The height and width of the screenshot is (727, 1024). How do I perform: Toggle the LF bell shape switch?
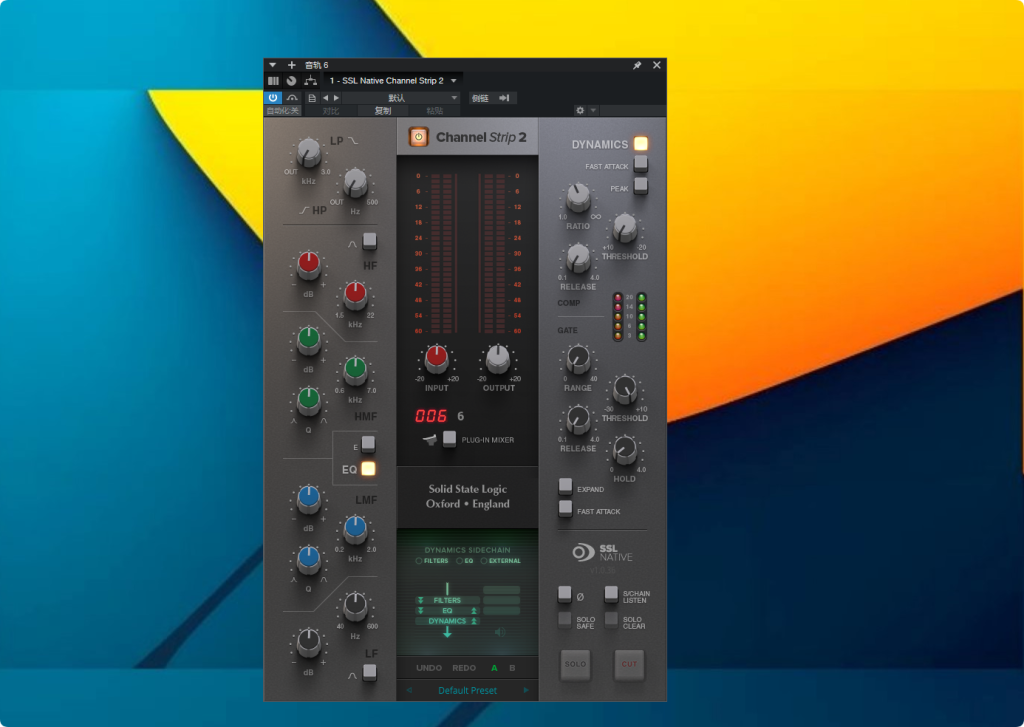point(370,672)
